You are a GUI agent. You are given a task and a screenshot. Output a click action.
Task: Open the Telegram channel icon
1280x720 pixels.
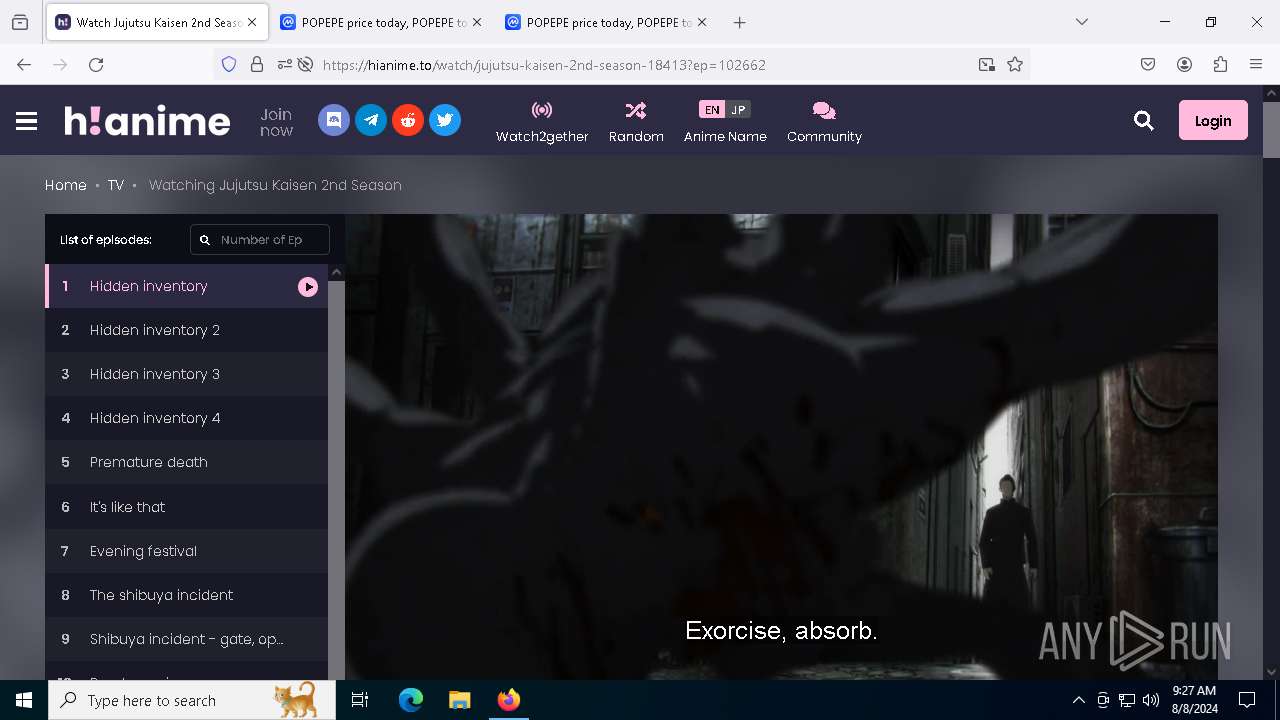[x=371, y=120]
